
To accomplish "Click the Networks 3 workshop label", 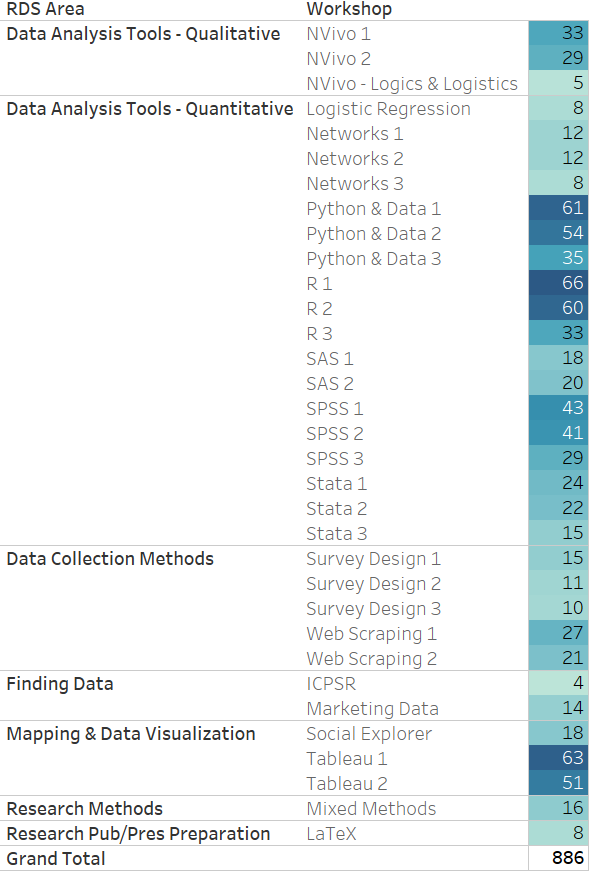I will (355, 184).
